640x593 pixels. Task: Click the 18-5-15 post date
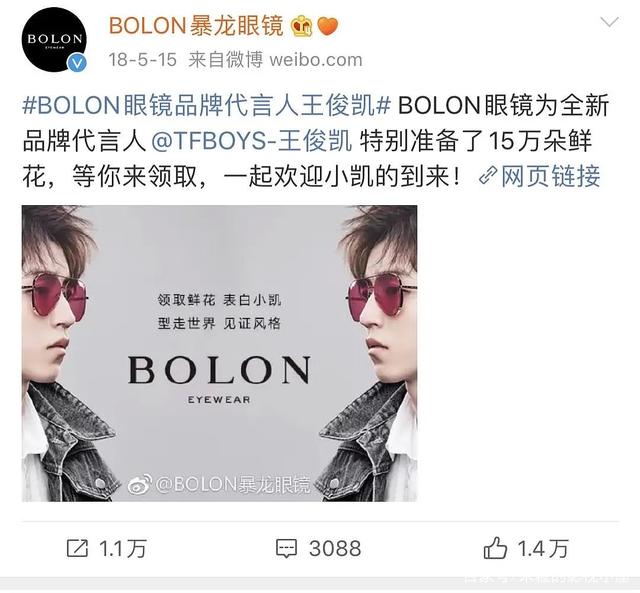142,60
